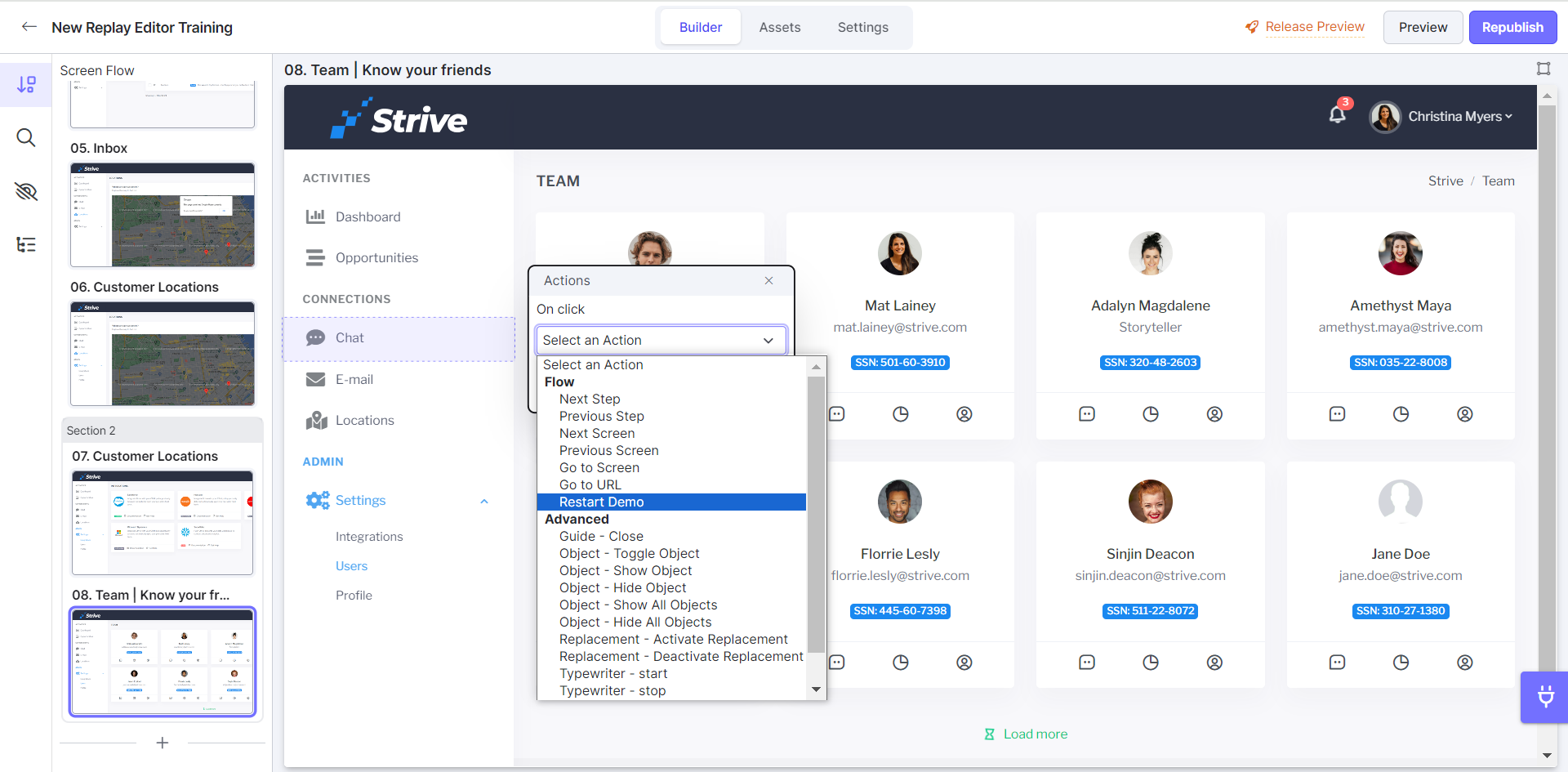Select Object - Hide All Objects option
Viewport: 1568px width, 772px height.
[x=635, y=622]
